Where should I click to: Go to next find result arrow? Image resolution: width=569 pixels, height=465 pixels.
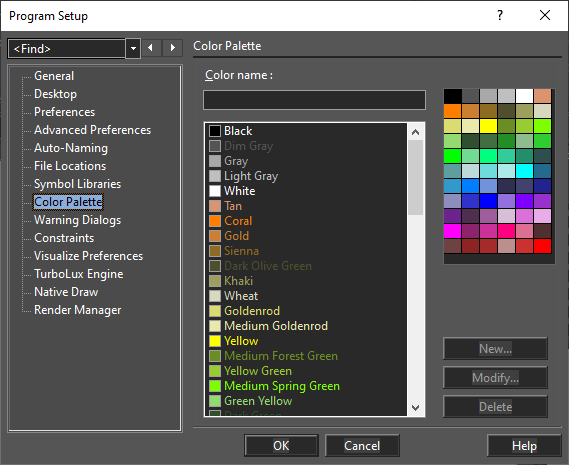coord(173,48)
